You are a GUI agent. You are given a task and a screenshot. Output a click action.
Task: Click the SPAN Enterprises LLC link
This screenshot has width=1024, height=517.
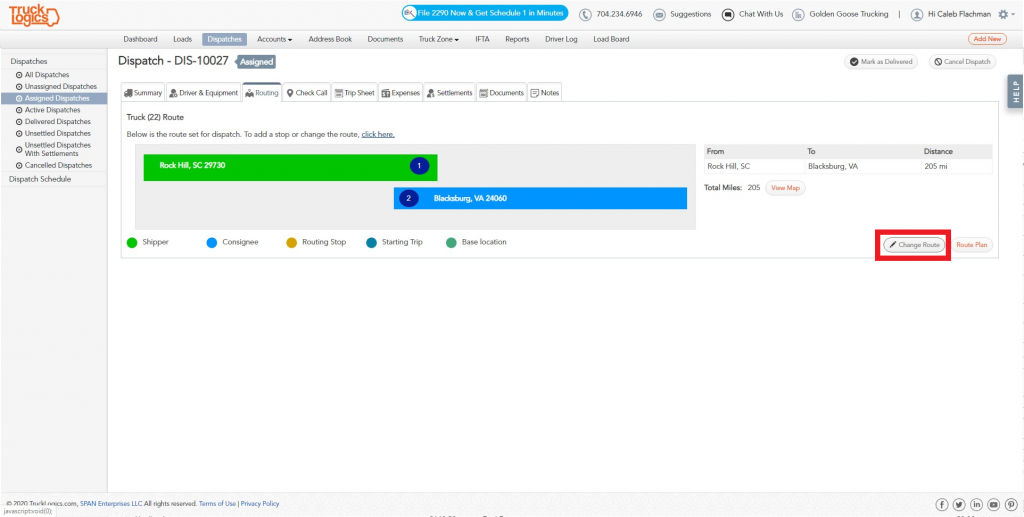pos(111,504)
